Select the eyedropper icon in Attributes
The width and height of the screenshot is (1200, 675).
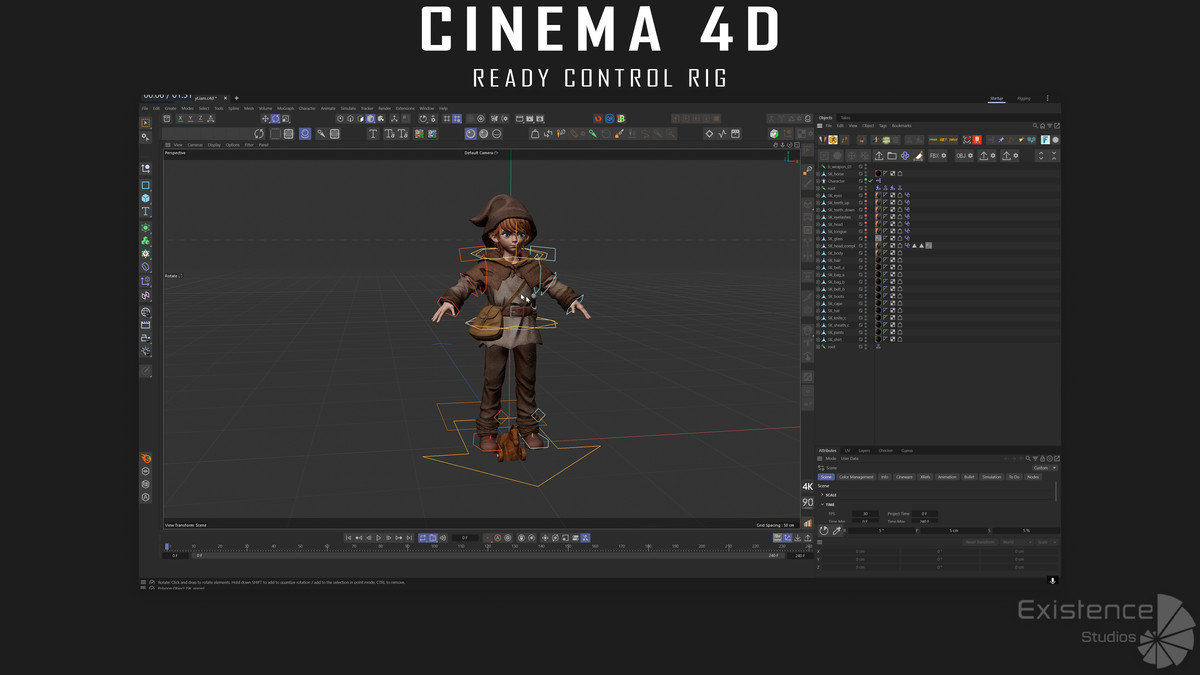point(837,531)
